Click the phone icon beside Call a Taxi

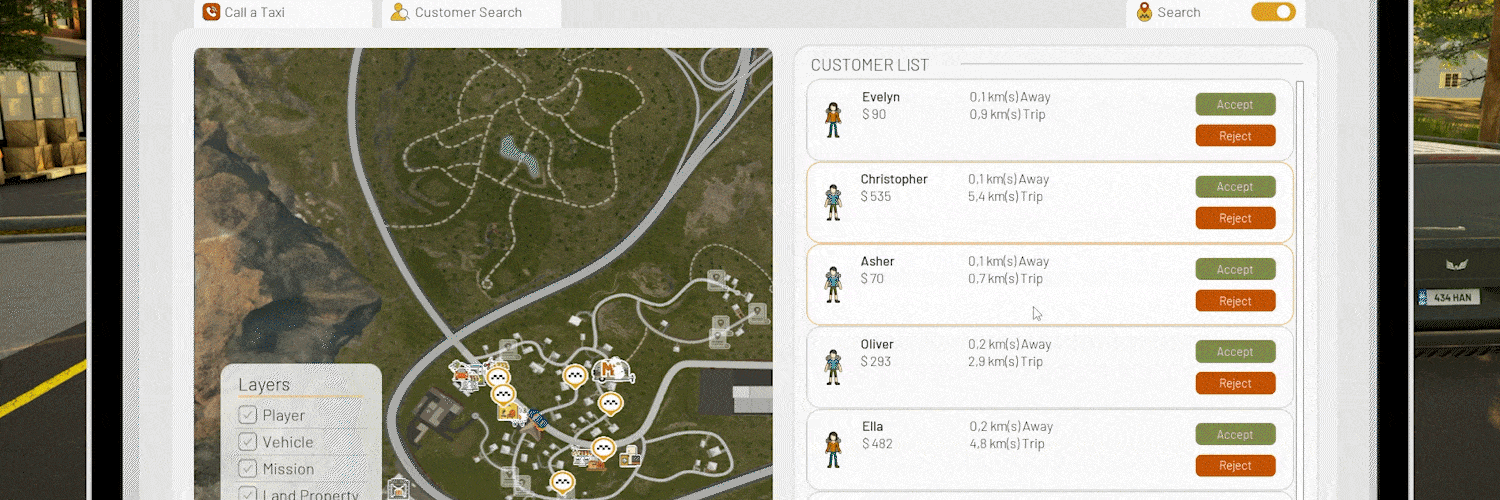pos(211,12)
